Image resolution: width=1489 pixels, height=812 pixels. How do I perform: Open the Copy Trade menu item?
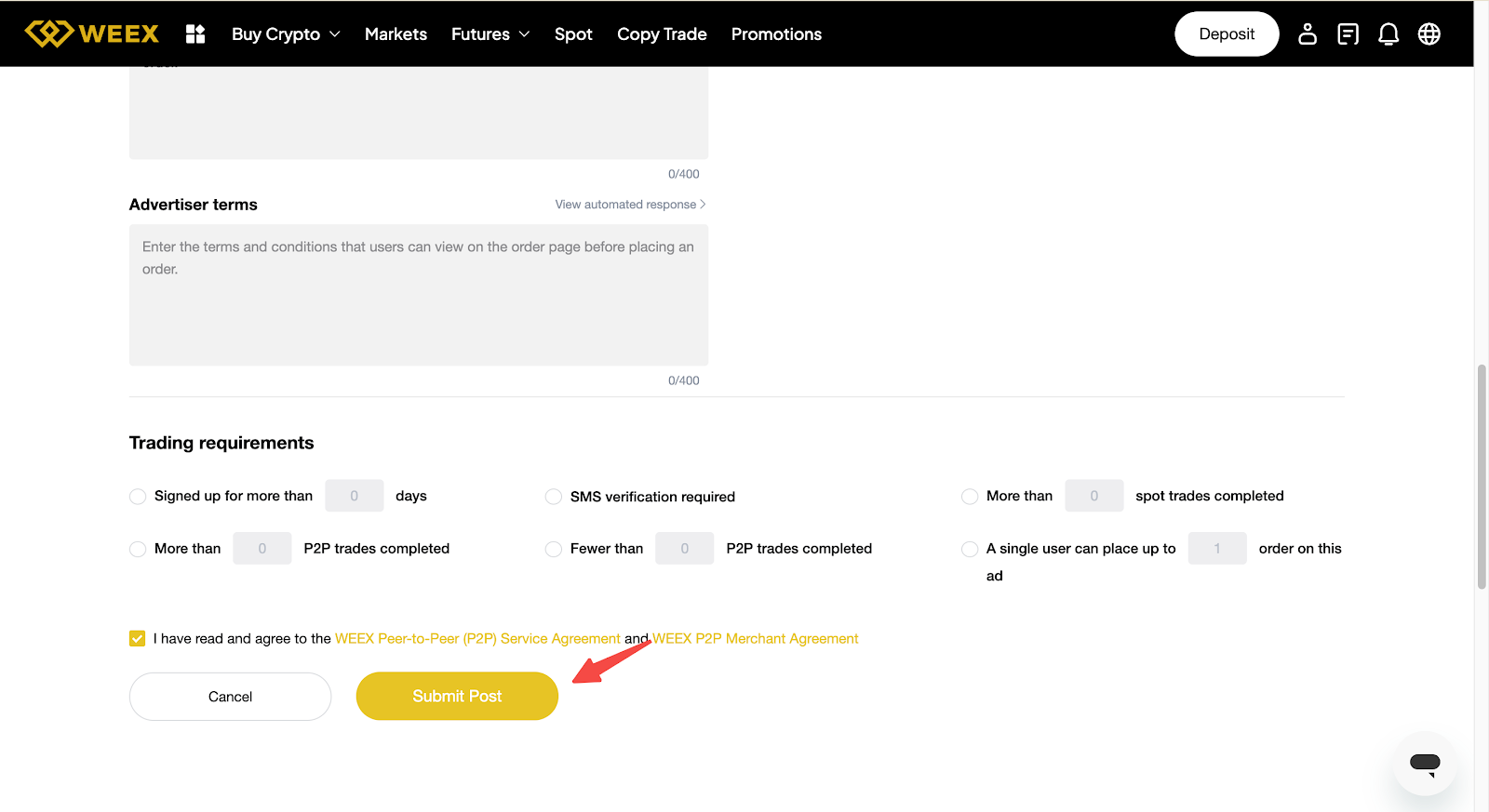(662, 34)
